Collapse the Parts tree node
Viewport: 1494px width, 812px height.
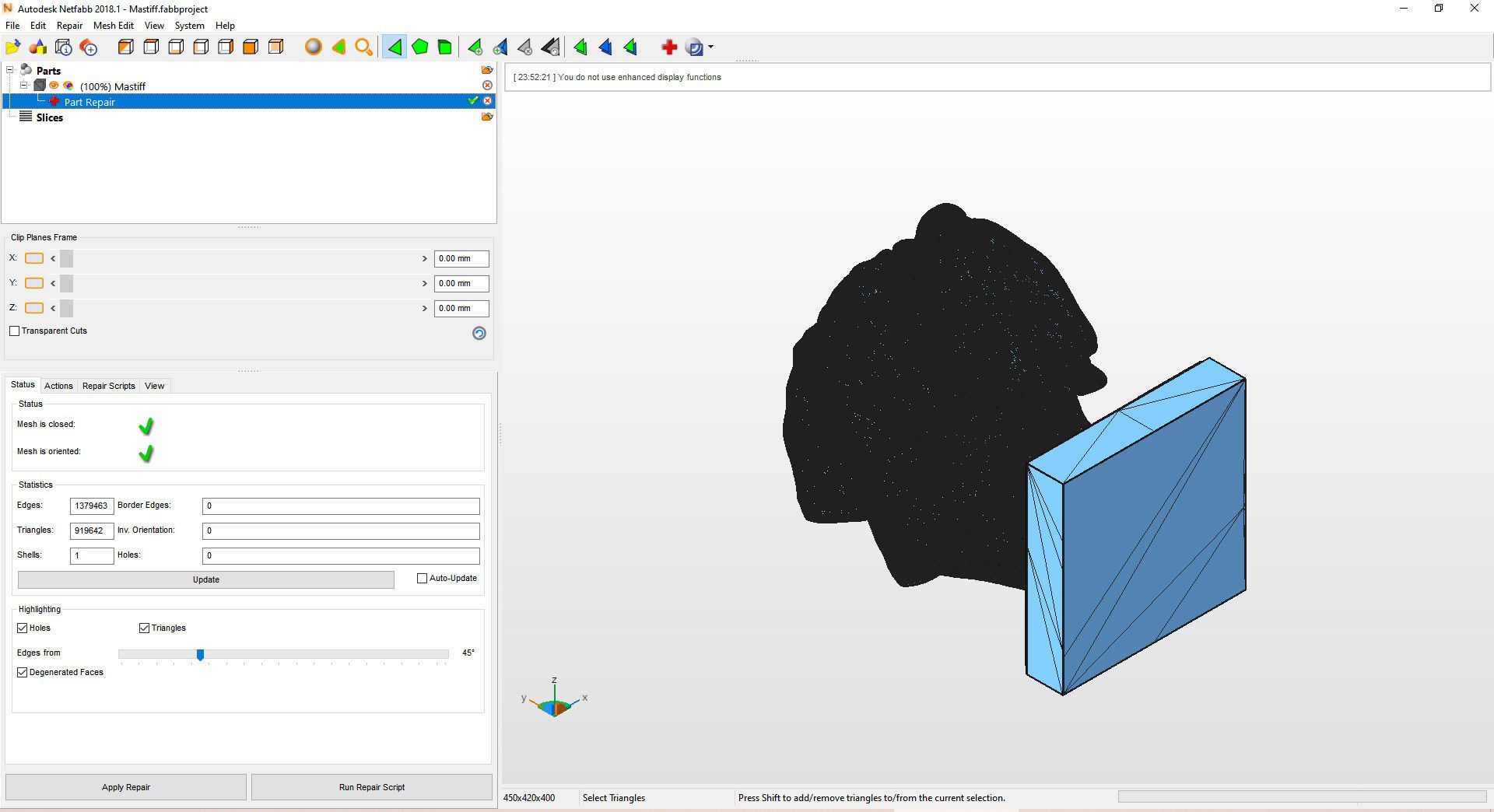[x=10, y=70]
